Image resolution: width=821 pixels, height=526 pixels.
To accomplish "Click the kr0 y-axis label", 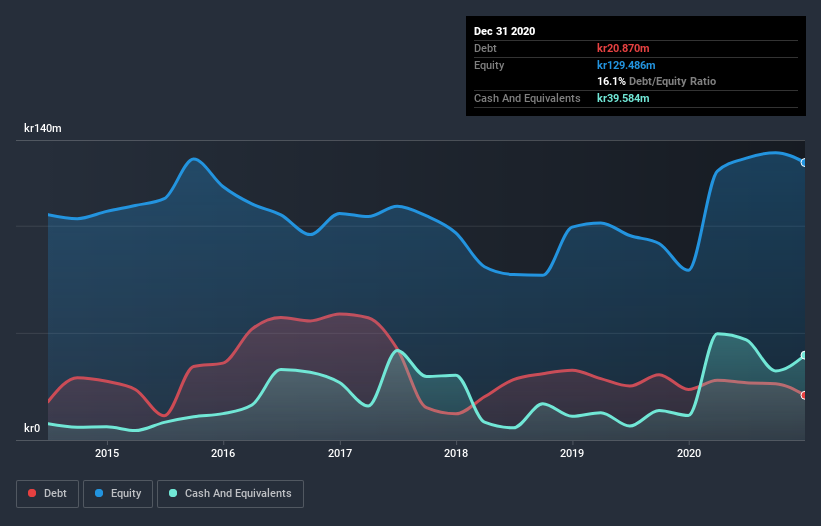I will click(x=32, y=428).
